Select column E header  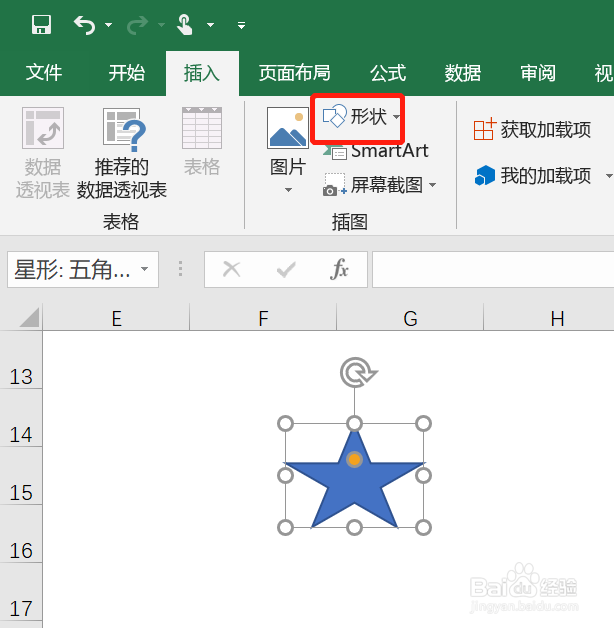coord(116,319)
